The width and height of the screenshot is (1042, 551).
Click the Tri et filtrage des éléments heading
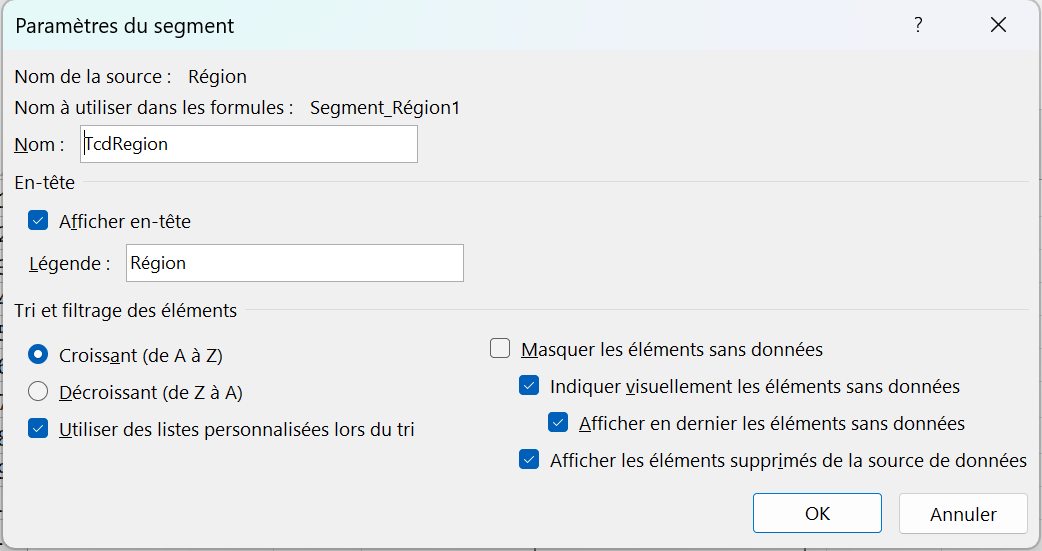pos(126,310)
